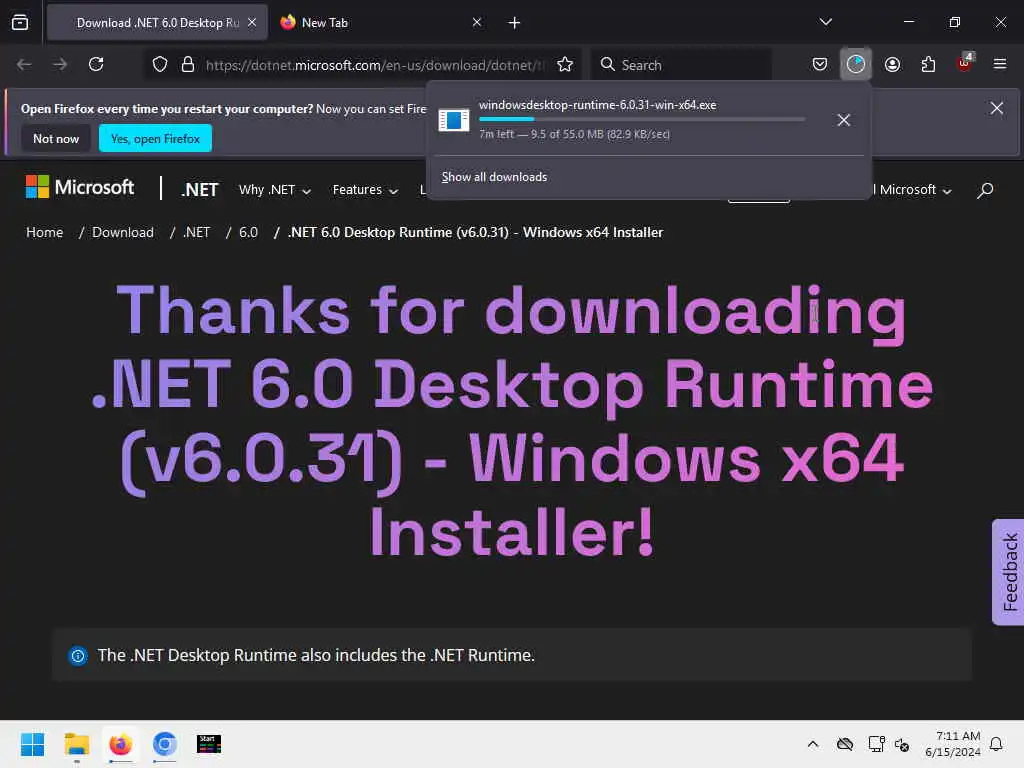The image size is (1024, 768).
Task: Expand the Why .NET menu
Action: click(x=275, y=190)
